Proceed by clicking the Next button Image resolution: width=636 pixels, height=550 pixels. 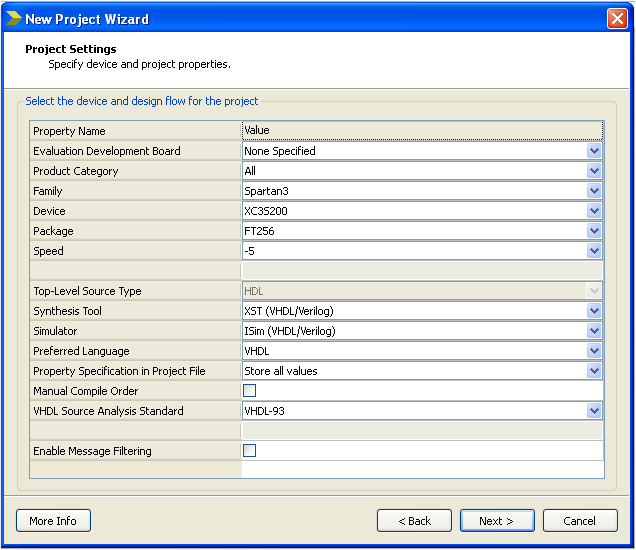pos(497,521)
